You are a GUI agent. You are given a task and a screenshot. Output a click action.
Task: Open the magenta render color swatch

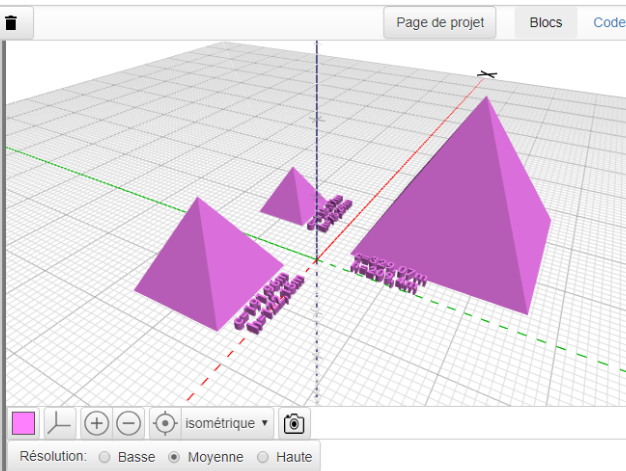click(24, 423)
